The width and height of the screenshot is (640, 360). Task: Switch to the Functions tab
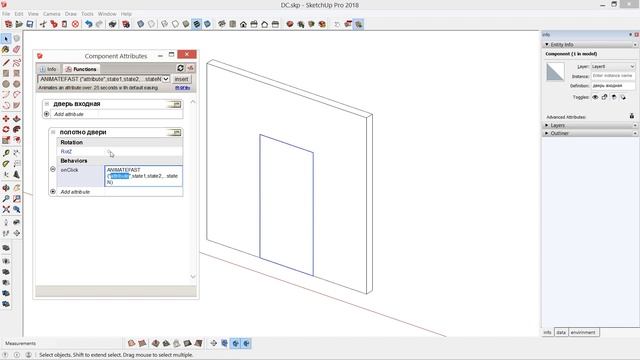pos(81,69)
